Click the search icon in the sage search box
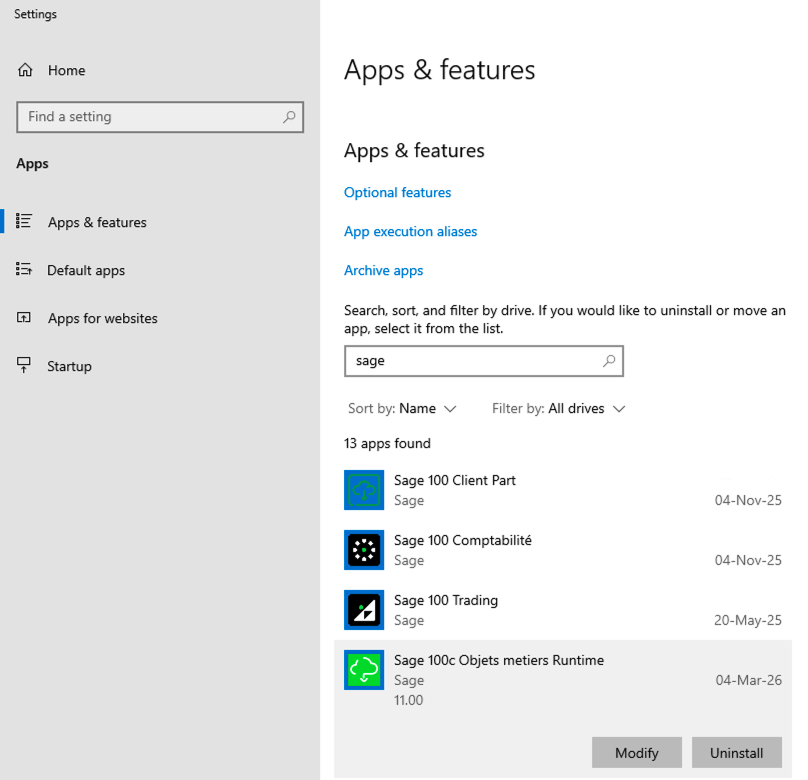808x780 pixels. 609,361
